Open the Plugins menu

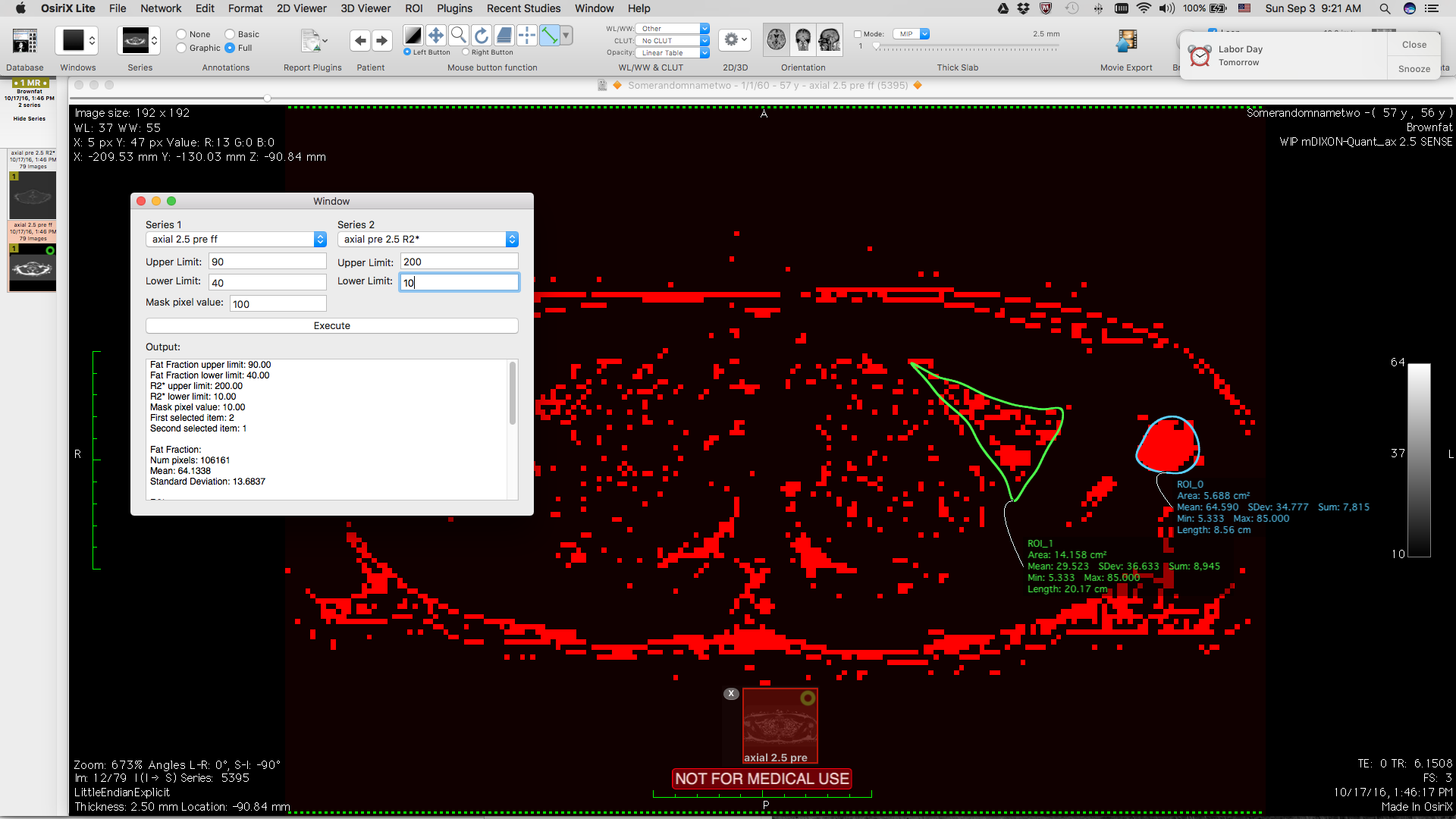[x=454, y=8]
